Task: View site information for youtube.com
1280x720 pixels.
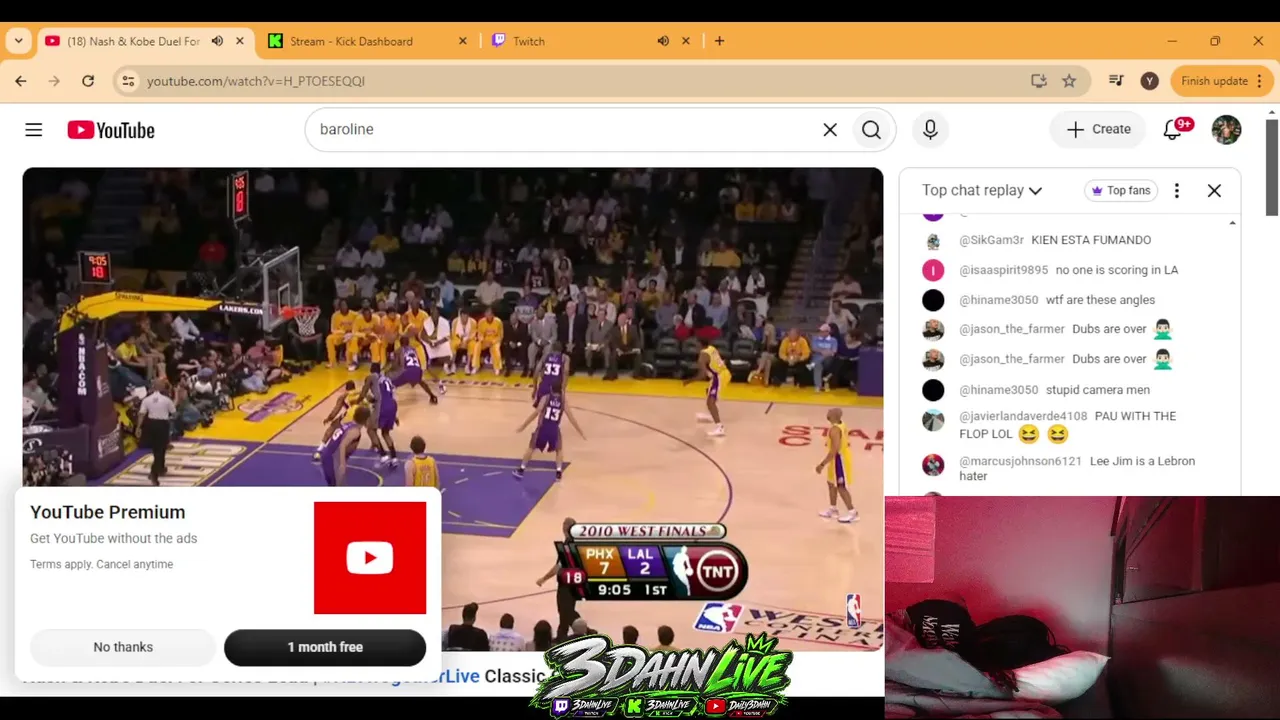Action: pyautogui.click(x=128, y=81)
